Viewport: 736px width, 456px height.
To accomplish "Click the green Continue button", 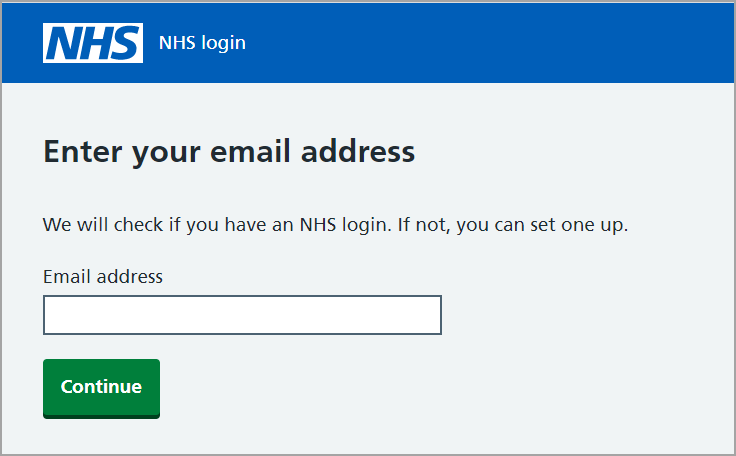I will (x=101, y=388).
